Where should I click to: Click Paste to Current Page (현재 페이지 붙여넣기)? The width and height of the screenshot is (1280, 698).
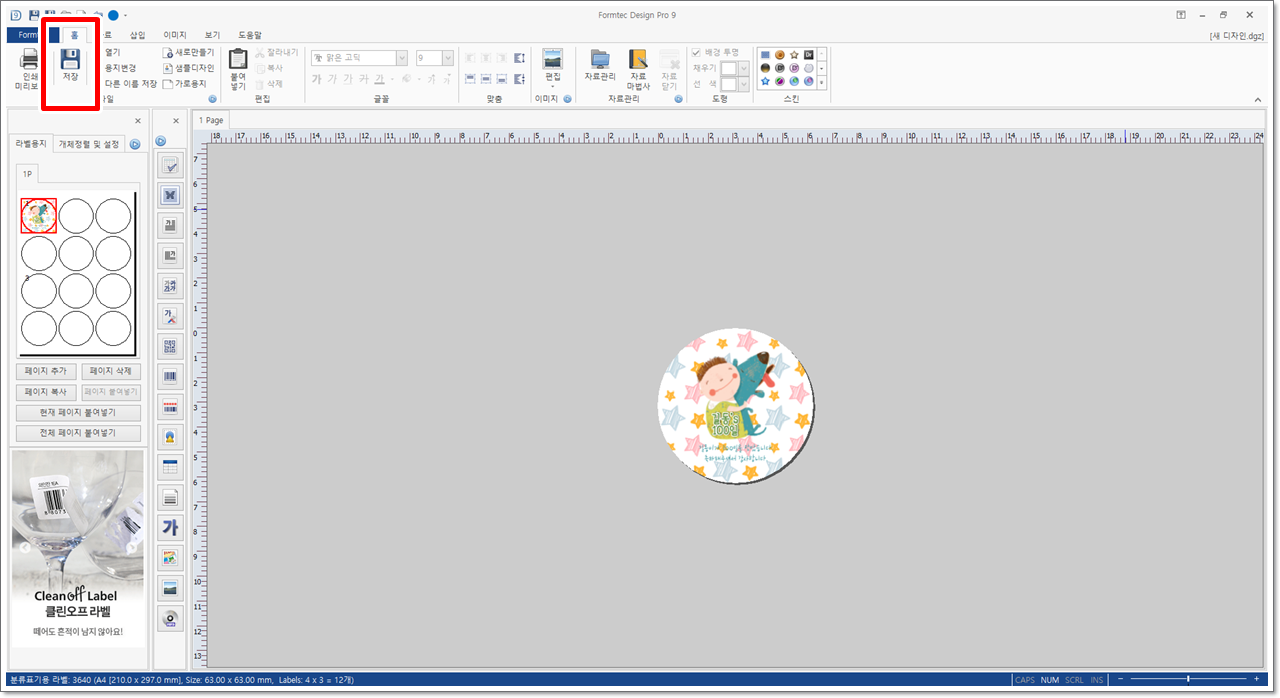click(x=78, y=412)
